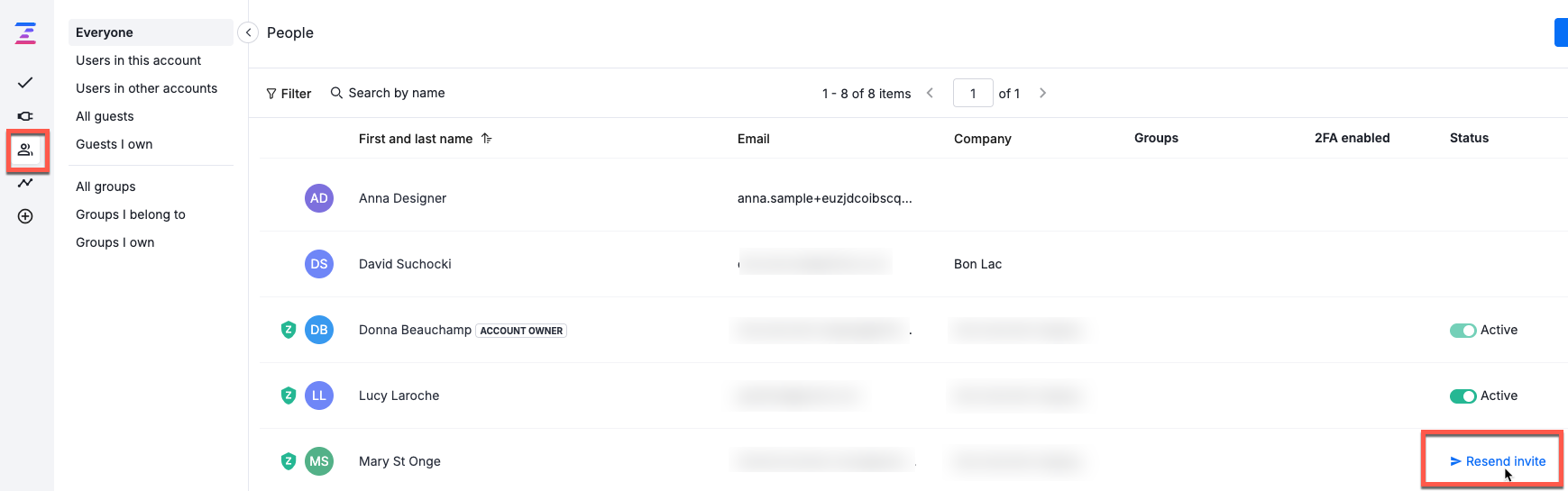Click the shield badge beside Donna Beauchamp

[x=289, y=330]
